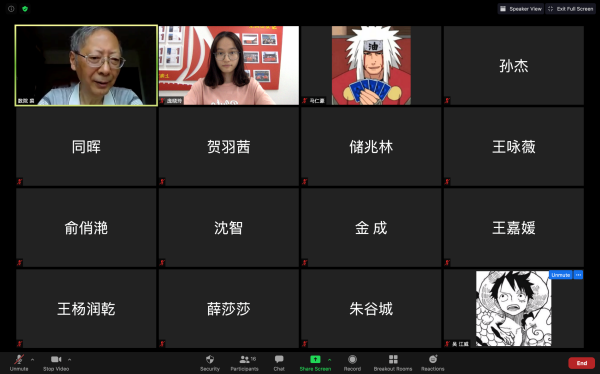Toggle camera with Stop Video control
Screen dimensions: 600x374
coord(56,363)
